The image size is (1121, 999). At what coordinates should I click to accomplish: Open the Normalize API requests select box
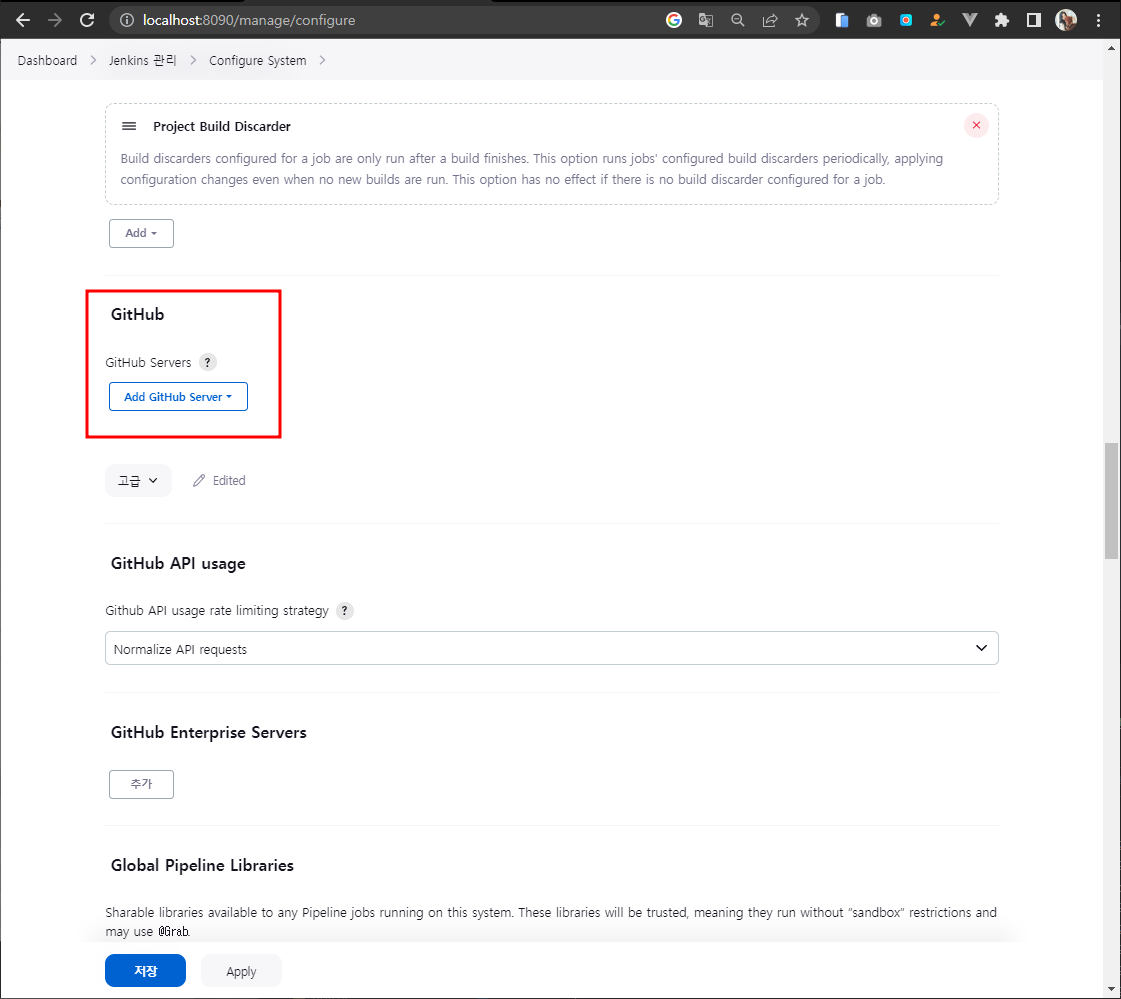coord(551,648)
